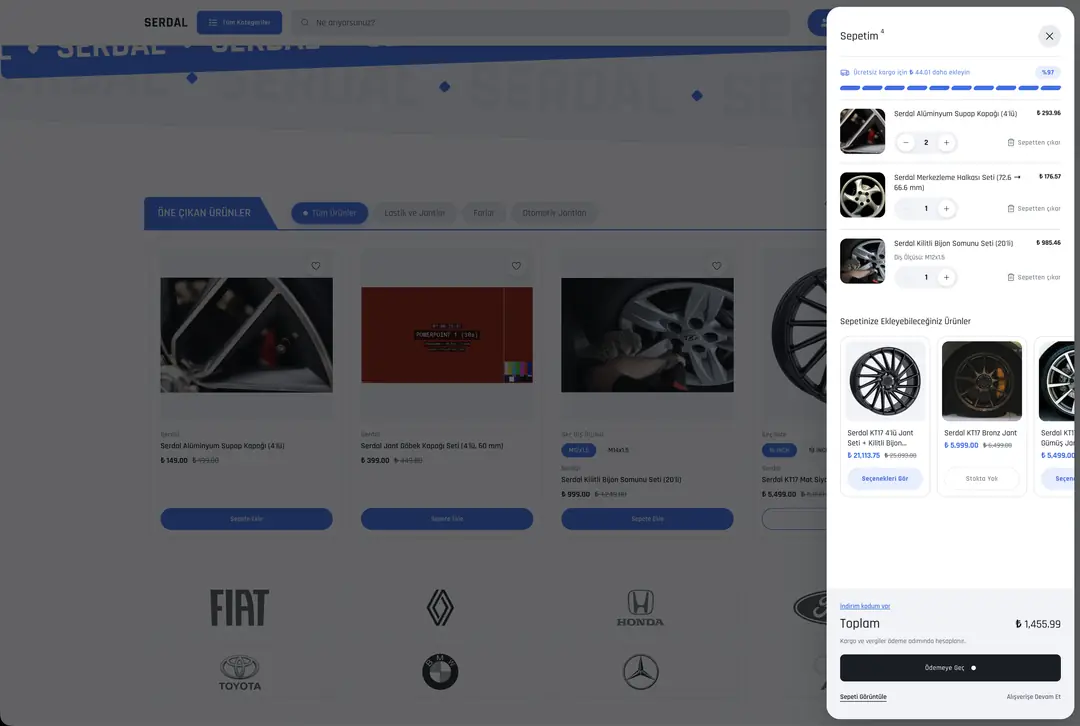Select the M14x1.5 thread size option
The width and height of the screenshot is (1080, 726).
point(618,450)
